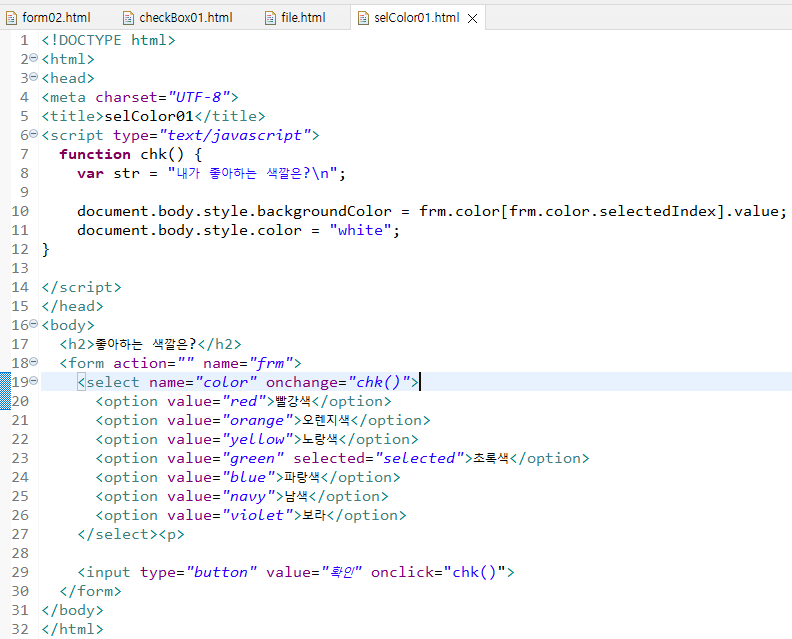Click the closing head tag
Image resolution: width=792 pixels, height=639 pixels.
pyautogui.click(x=72, y=306)
